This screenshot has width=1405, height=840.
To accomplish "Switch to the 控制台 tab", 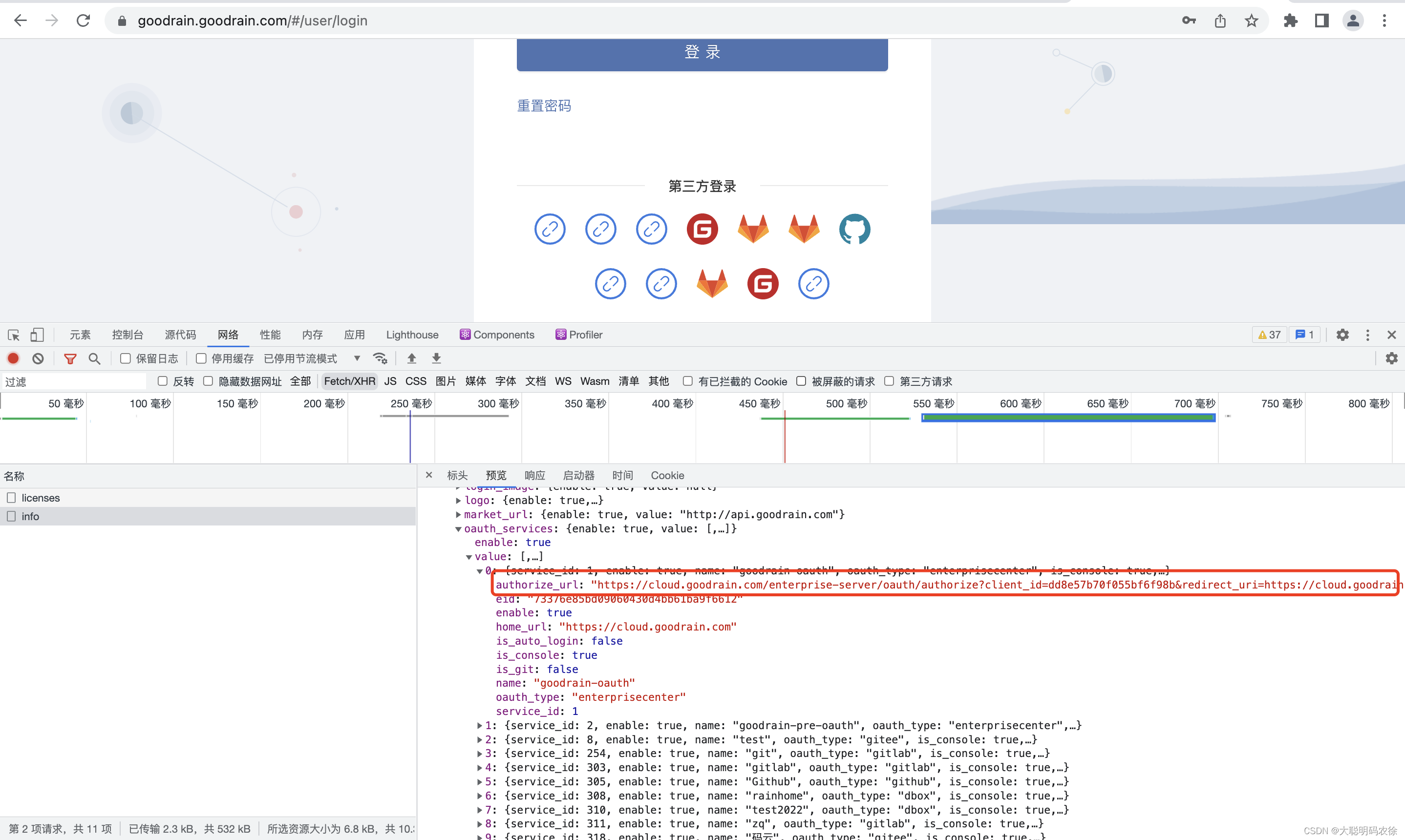I will 128,335.
